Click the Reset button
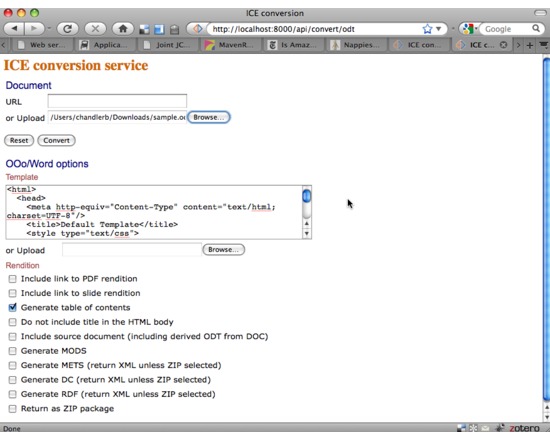Image resolution: width=550 pixels, height=440 pixels. 19,140
